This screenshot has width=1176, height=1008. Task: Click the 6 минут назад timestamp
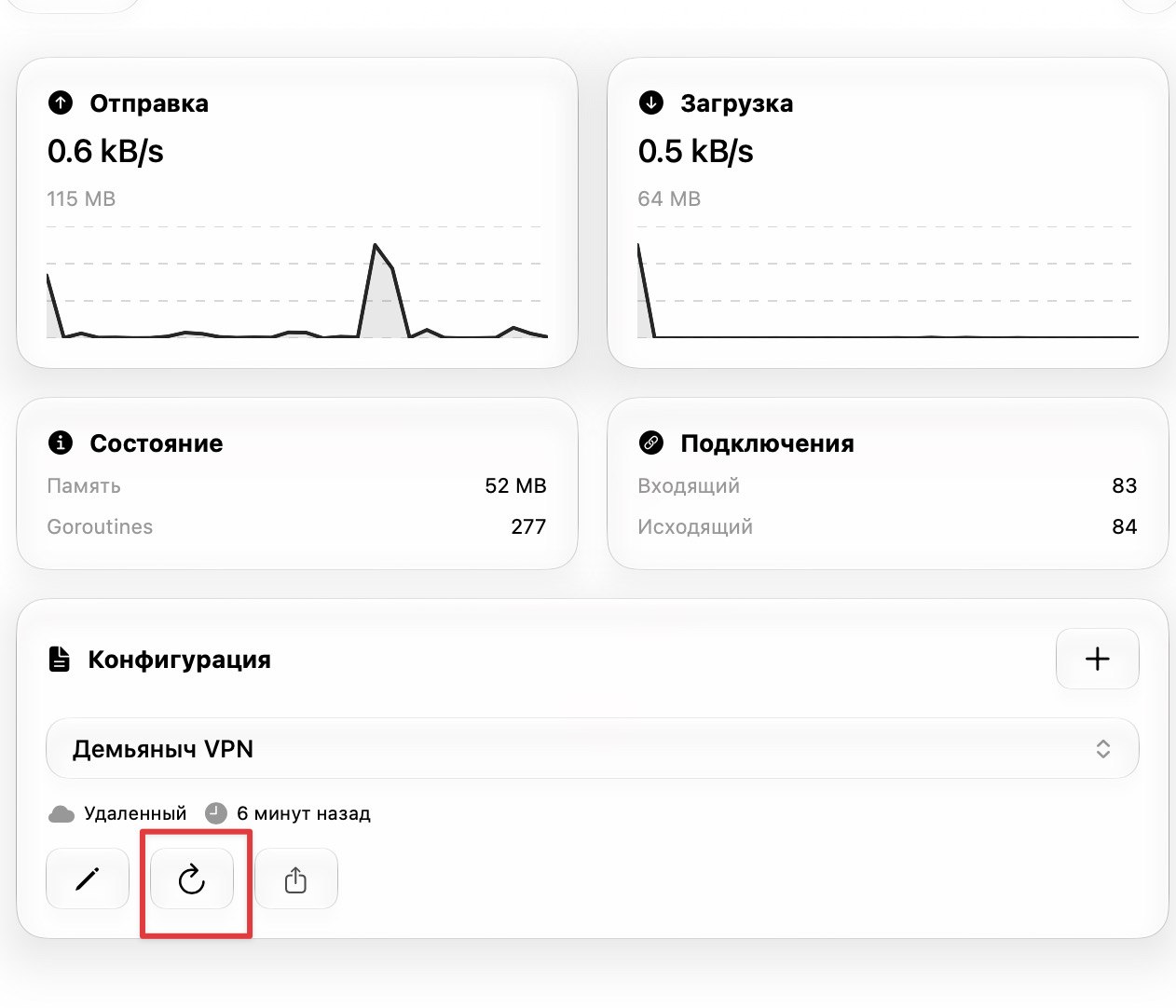point(304,814)
